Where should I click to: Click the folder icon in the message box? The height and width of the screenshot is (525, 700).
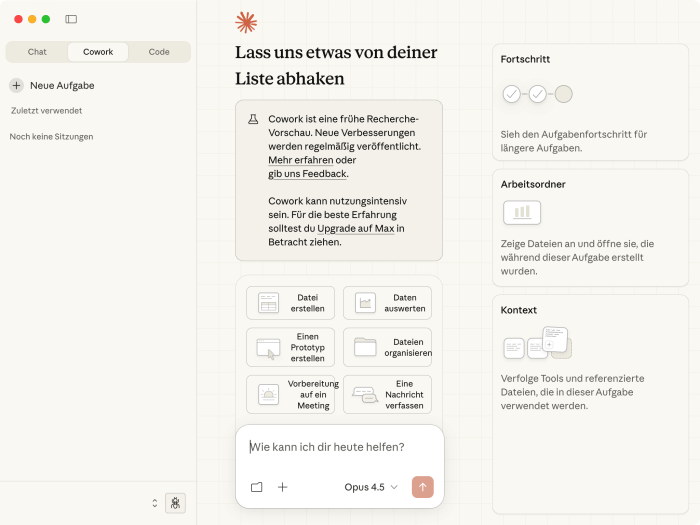tap(257, 487)
